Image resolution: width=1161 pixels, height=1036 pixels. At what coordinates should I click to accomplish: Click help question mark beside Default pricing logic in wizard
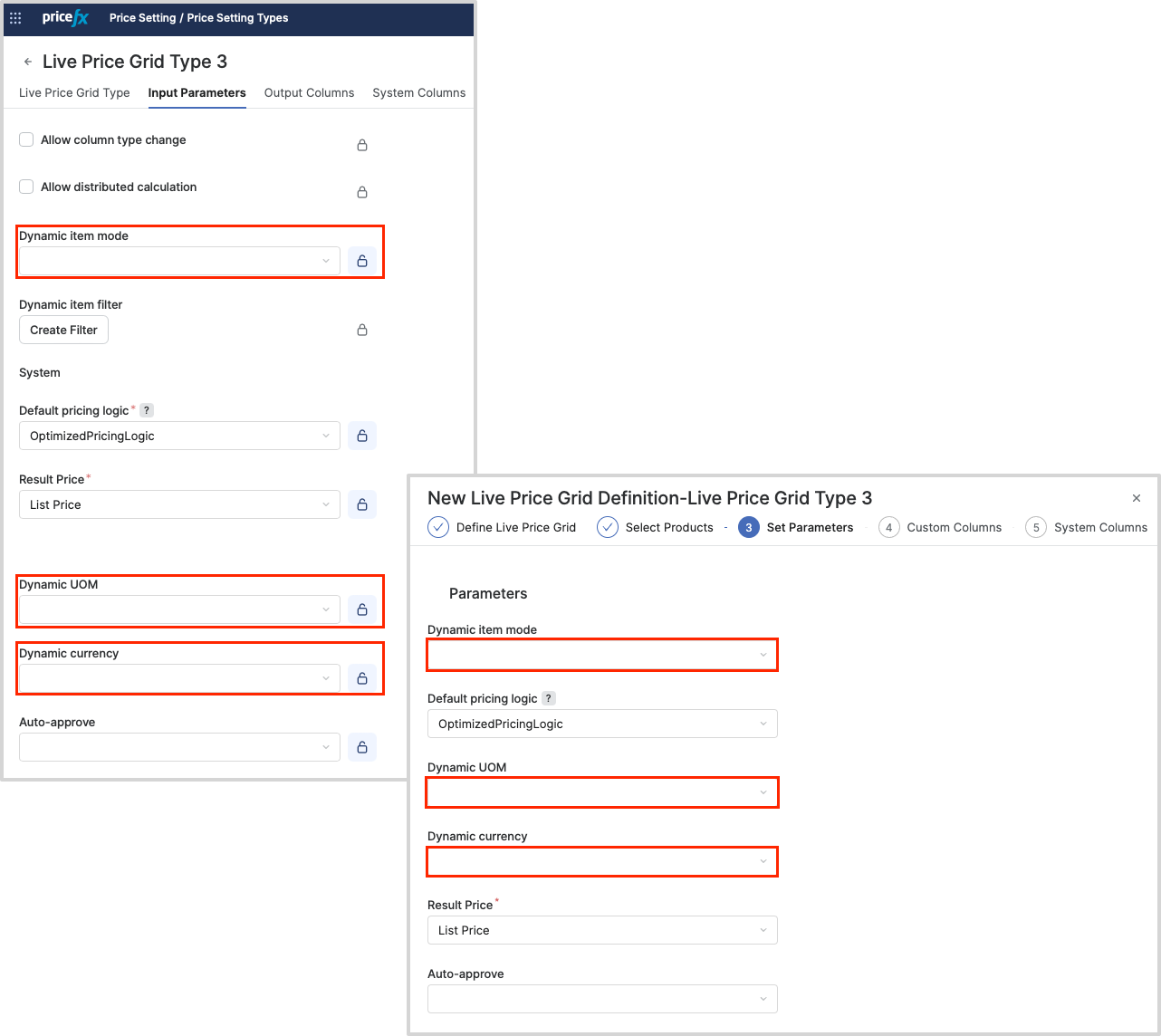pyautogui.click(x=549, y=698)
